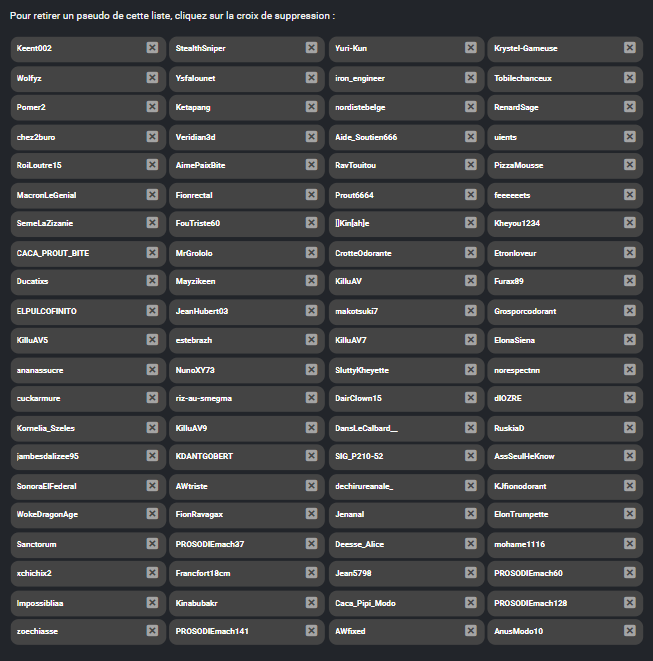Delete Sanctorum from the list
This screenshot has width=653, height=661.
coord(152,544)
